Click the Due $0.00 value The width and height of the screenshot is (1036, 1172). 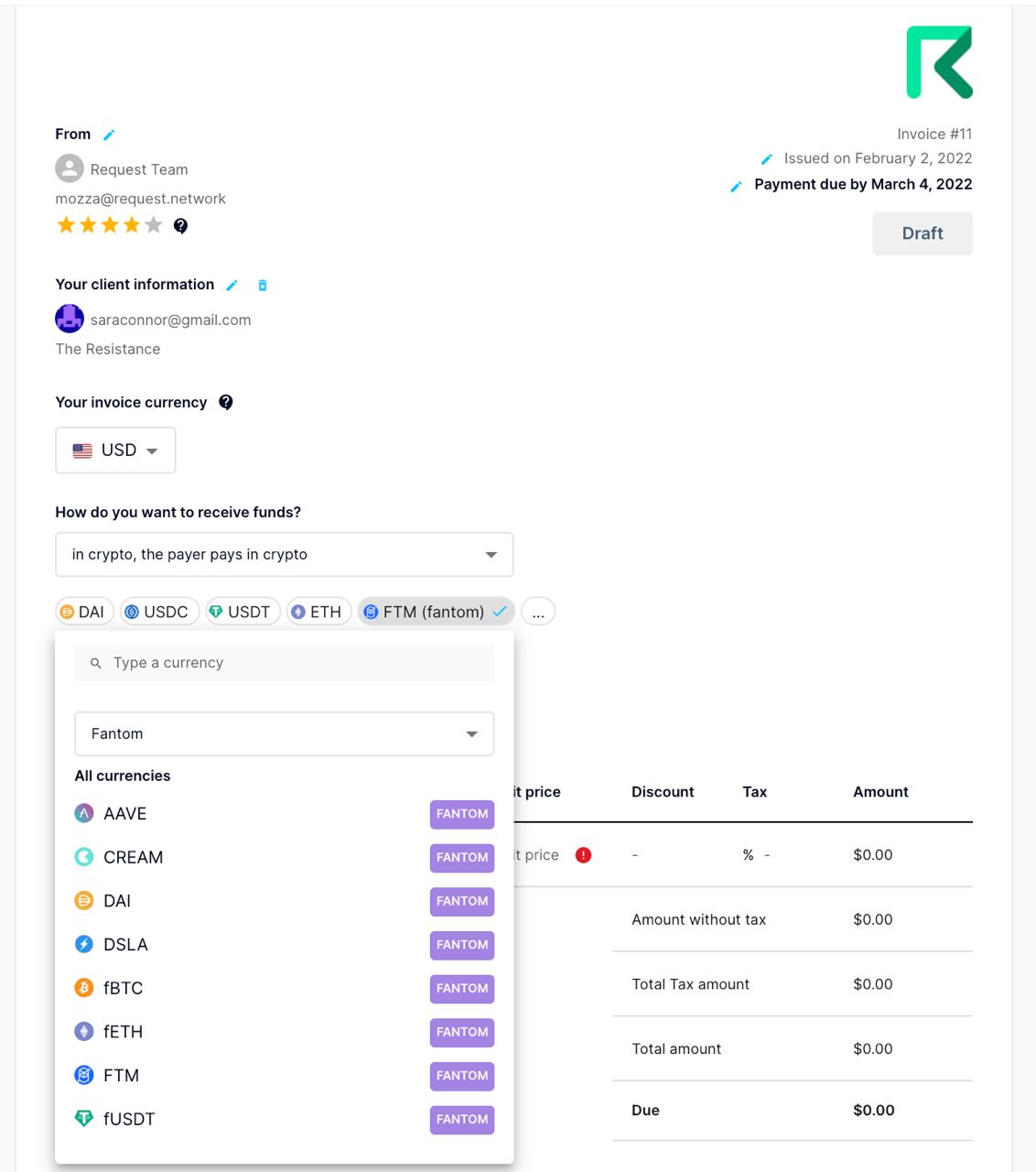click(x=874, y=1110)
